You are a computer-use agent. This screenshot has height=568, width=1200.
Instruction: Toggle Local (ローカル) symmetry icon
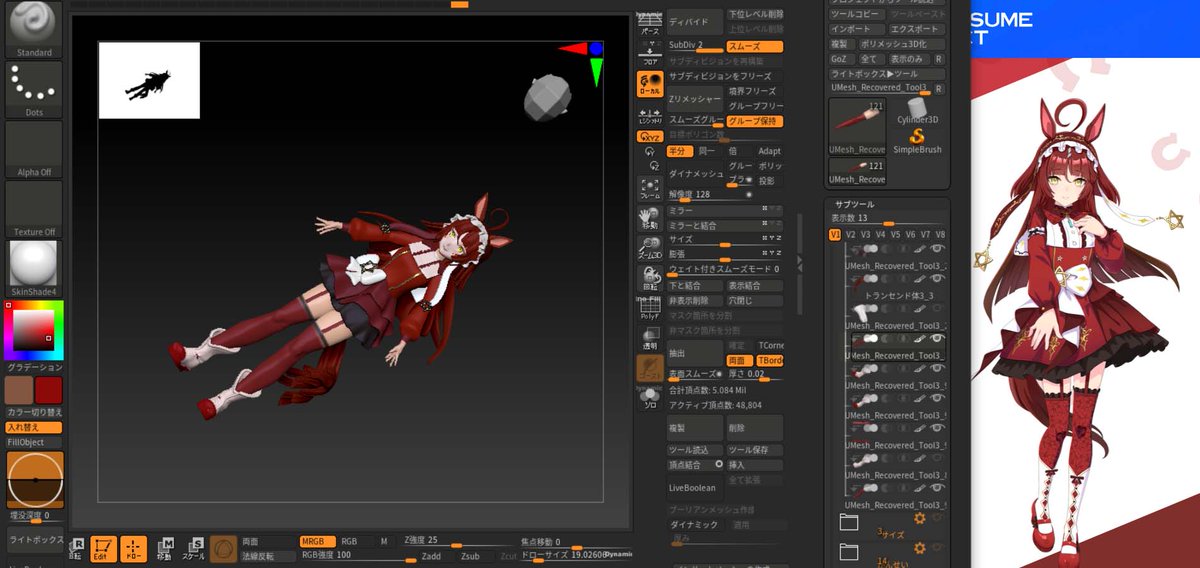(x=650, y=84)
